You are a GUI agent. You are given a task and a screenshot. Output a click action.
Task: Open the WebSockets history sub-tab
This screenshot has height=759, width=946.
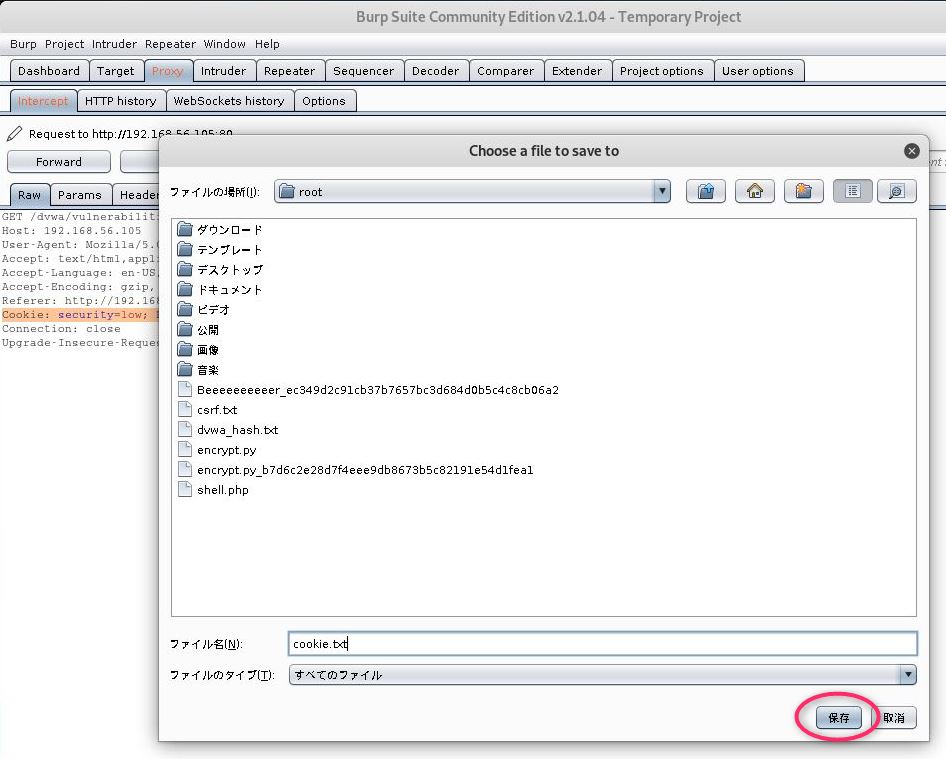[x=229, y=101]
